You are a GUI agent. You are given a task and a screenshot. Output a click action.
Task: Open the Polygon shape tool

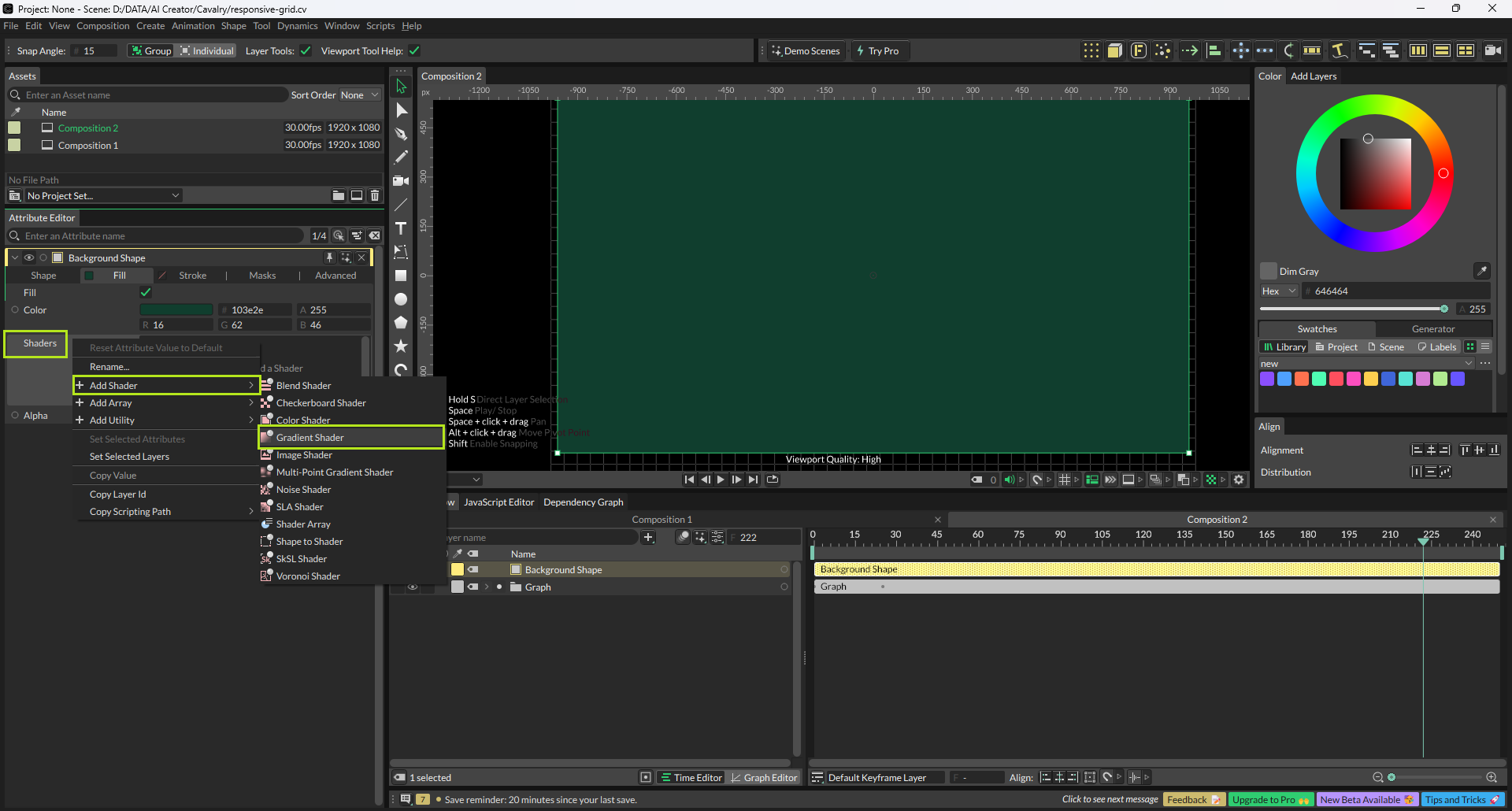401,323
